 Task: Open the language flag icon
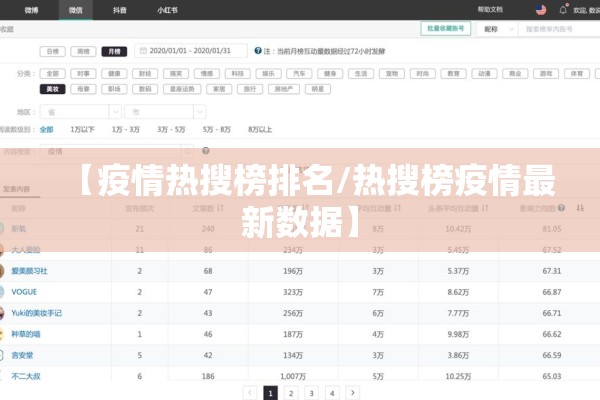(x=541, y=10)
